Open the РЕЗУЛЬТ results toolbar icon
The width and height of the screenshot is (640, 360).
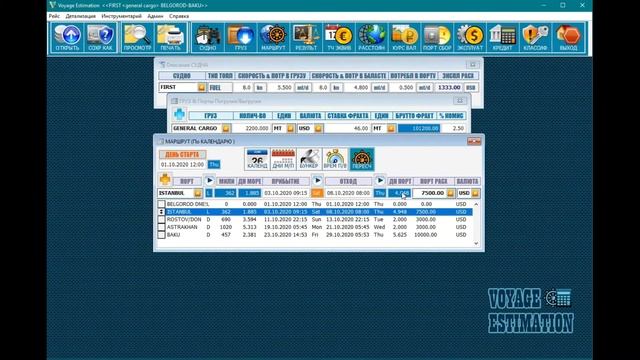[x=306, y=38]
